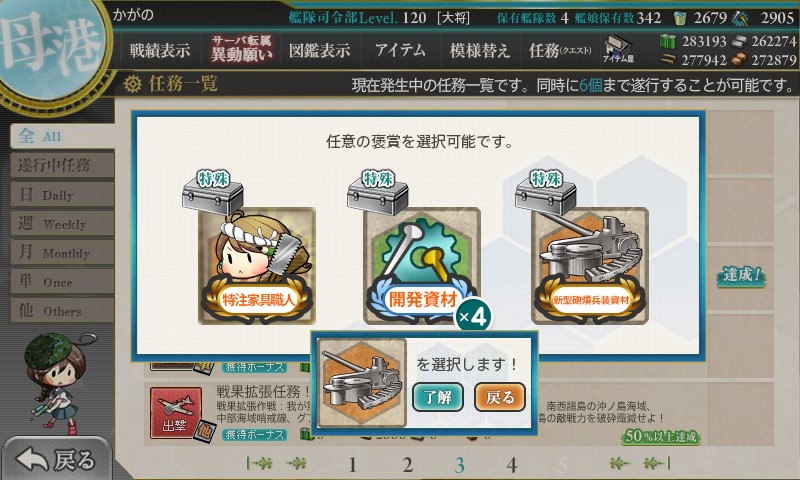This screenshot has width=800, height=480.
Task: Open the アイテム屋 shop icon
Action: pyautogui.click(x=618, y=49)
